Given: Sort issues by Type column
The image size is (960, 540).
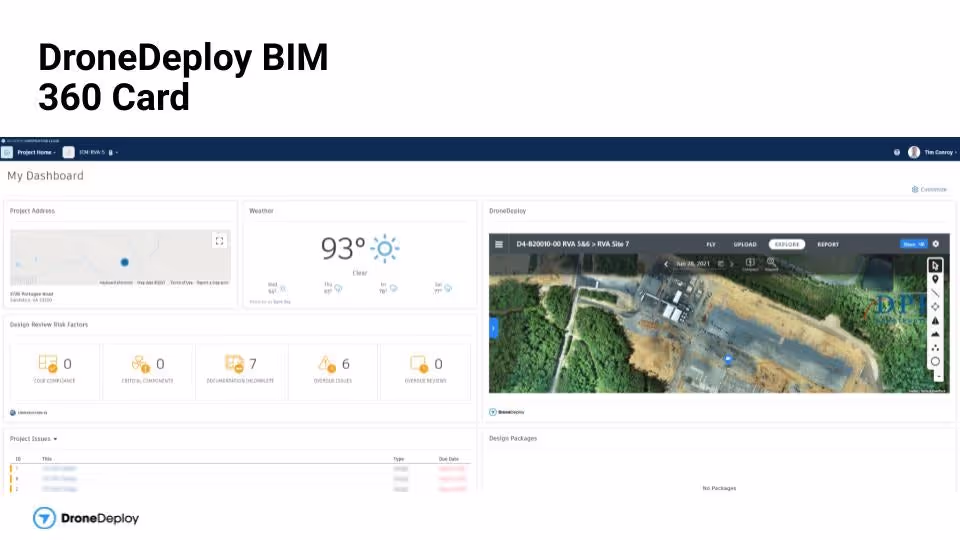Looking at the screenshot, I should [399, 459].
